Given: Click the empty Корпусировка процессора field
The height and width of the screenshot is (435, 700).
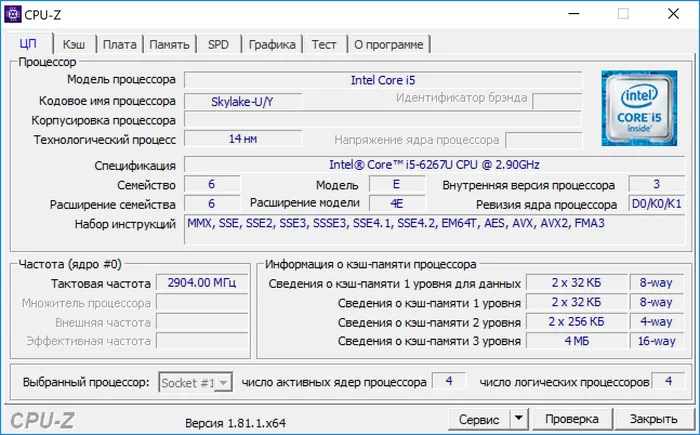Looking at the screenshot, I should [383, 120].
